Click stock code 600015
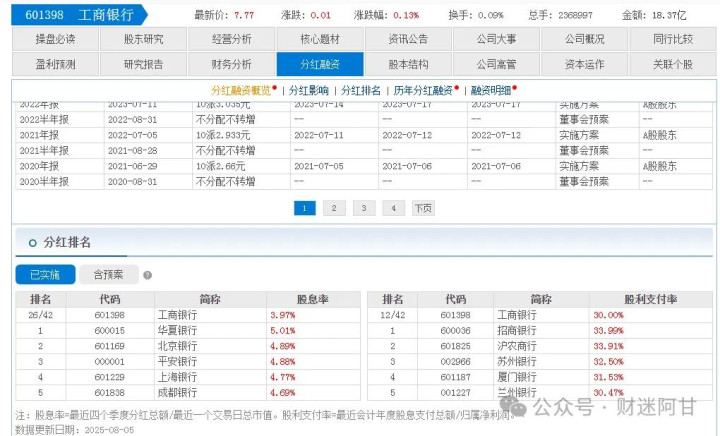 [109, 331]
